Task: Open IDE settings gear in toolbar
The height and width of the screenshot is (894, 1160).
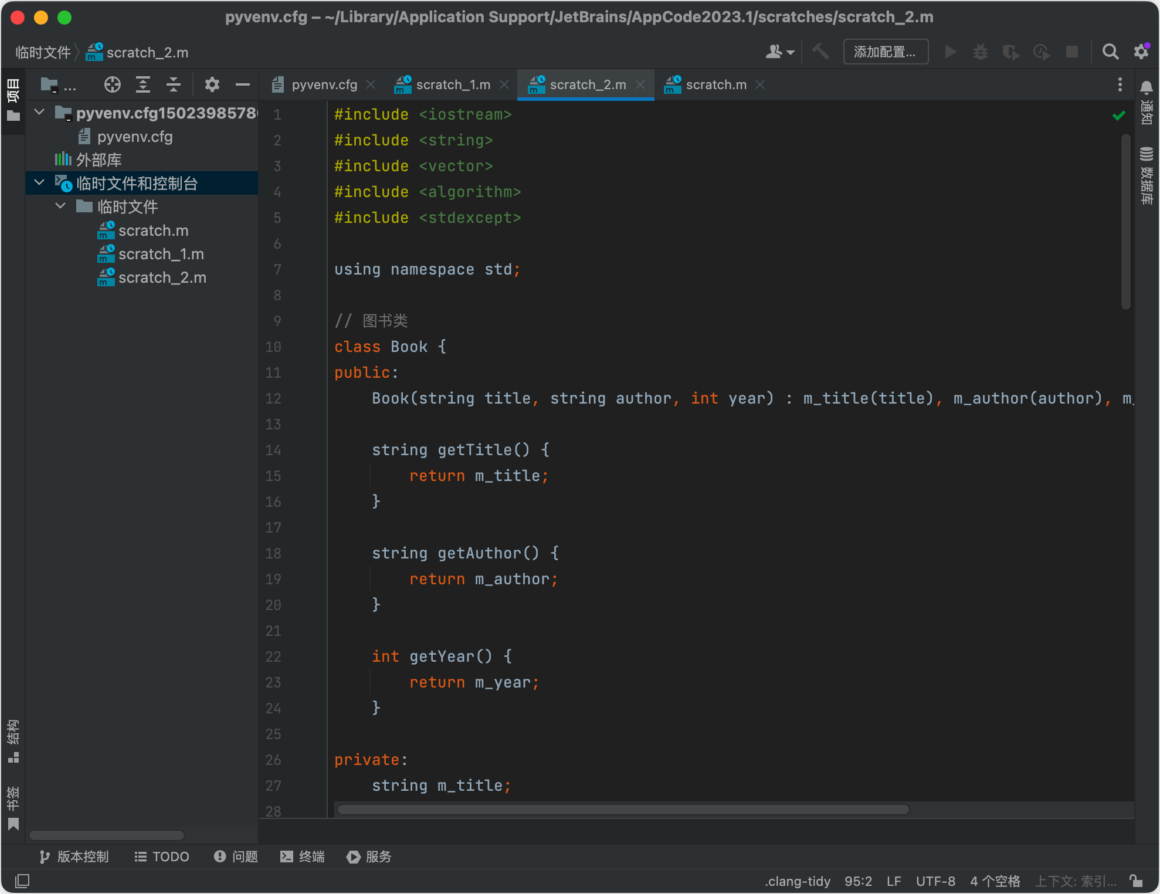Action: tap(1142, 52)
